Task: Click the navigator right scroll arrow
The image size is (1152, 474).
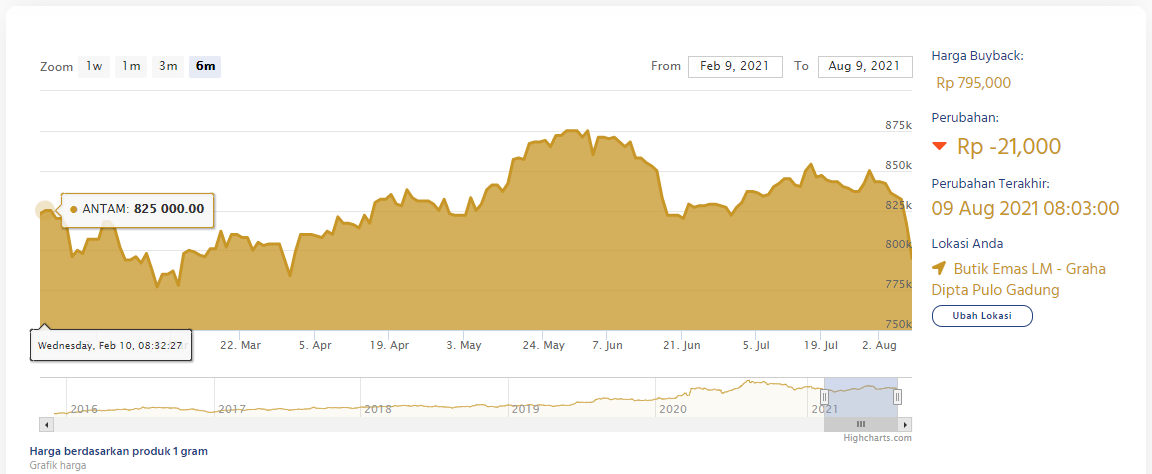Action: (906, 424)
